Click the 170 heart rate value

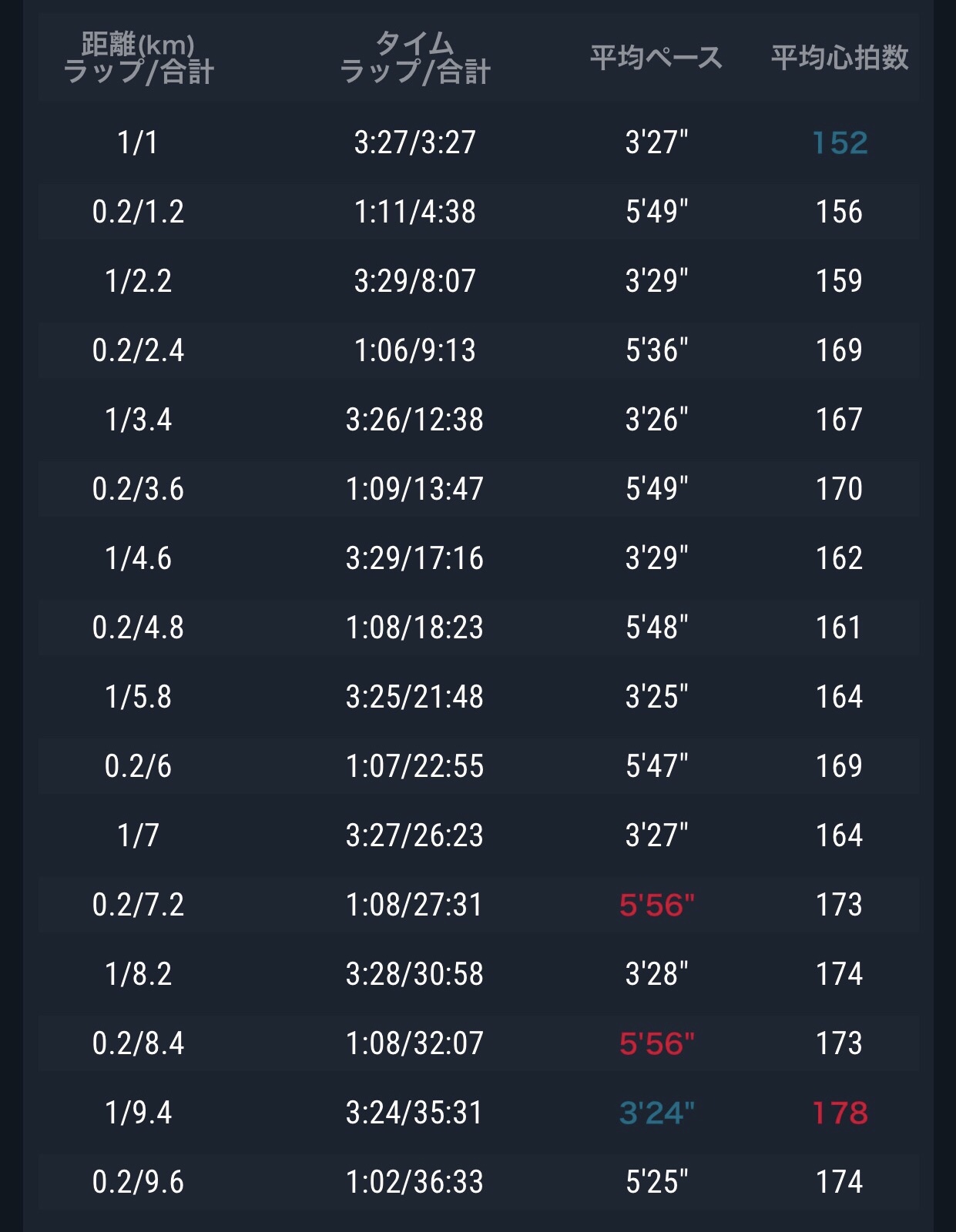(x=840, y=489)
